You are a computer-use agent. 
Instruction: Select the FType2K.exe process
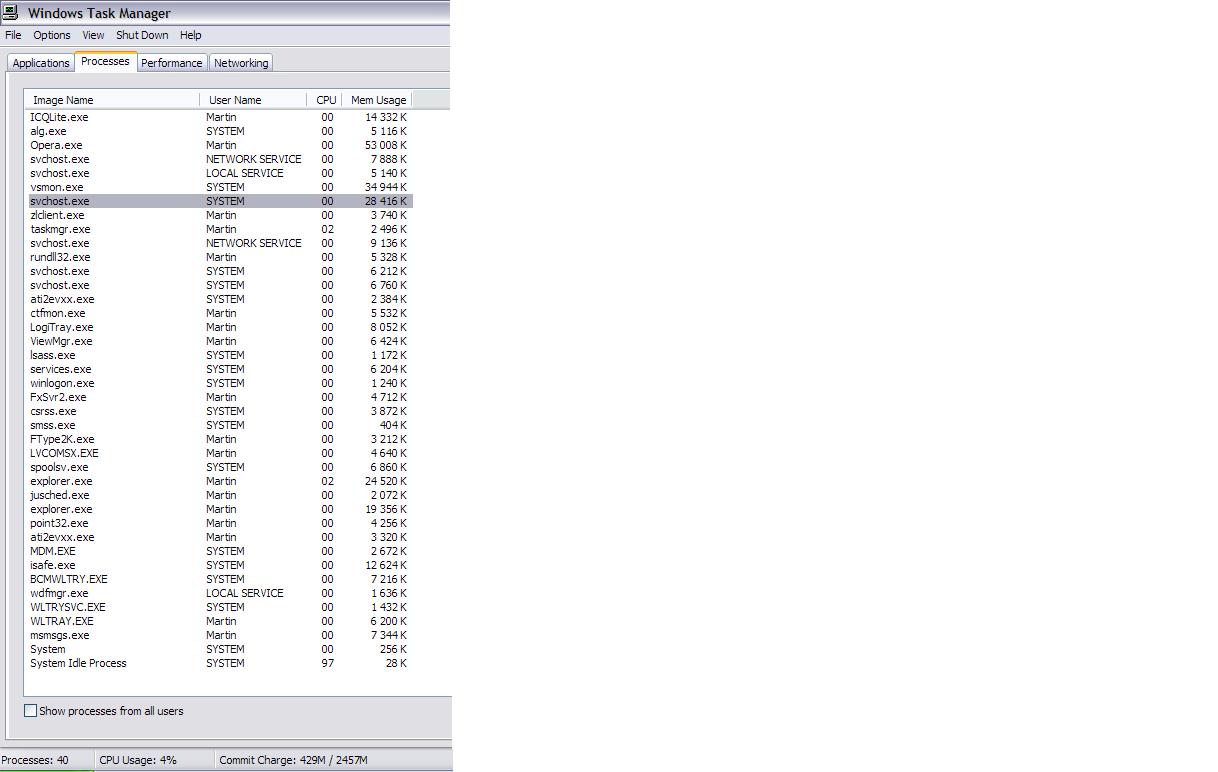[219, 439]
